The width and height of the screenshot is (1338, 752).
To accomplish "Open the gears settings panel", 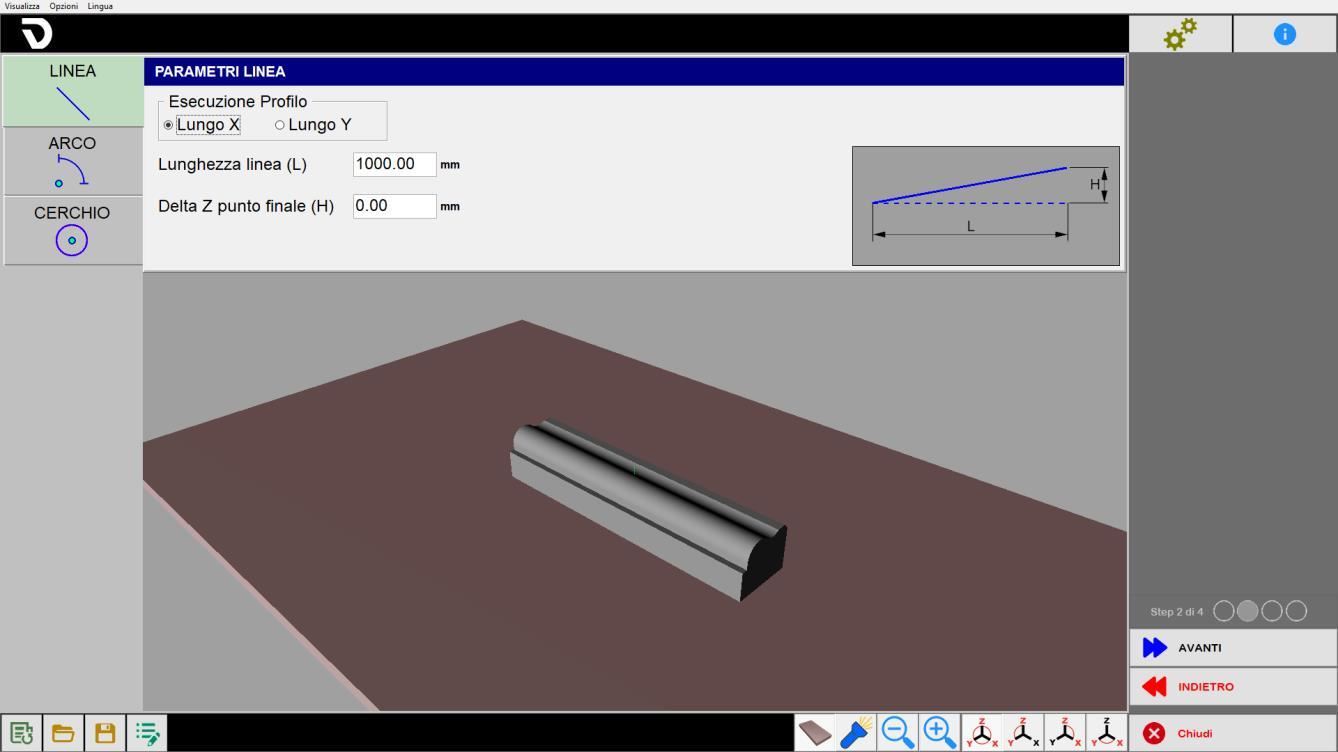I will coord(1180,34).
